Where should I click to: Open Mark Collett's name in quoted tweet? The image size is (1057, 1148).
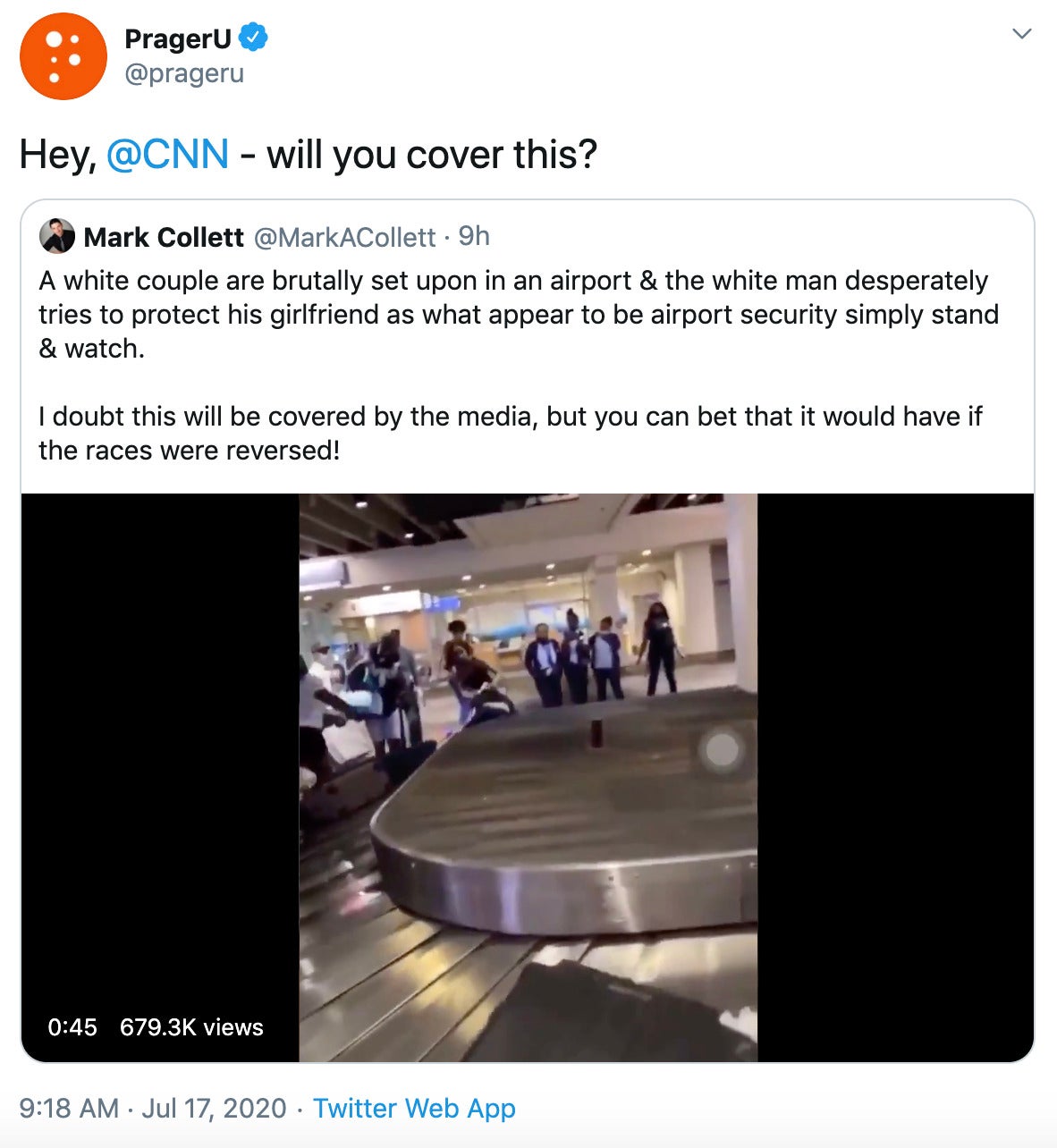[164, 237]
